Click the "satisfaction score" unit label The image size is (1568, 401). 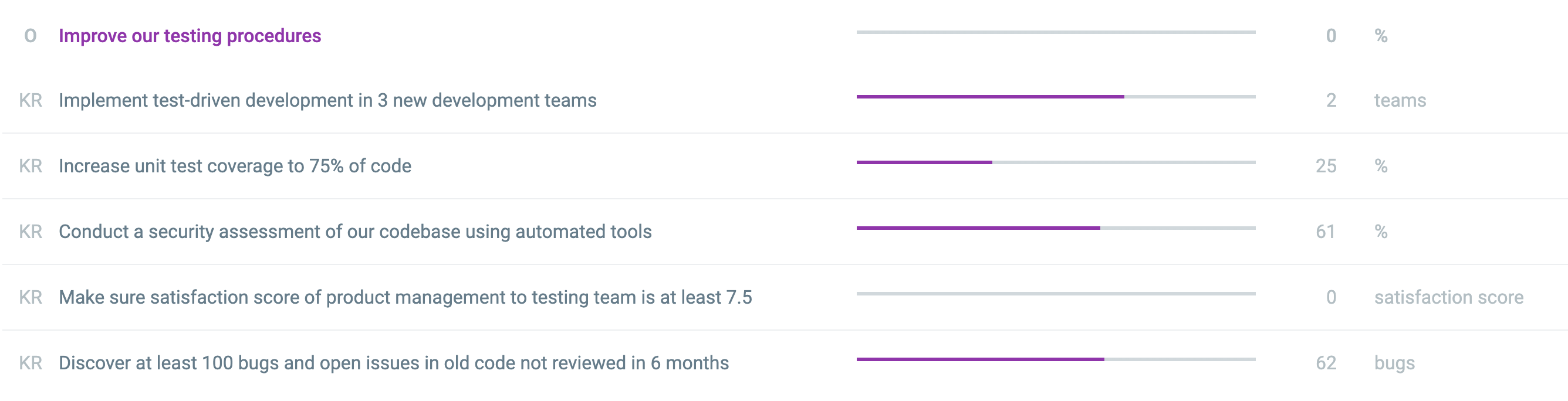click(1449, 298)
